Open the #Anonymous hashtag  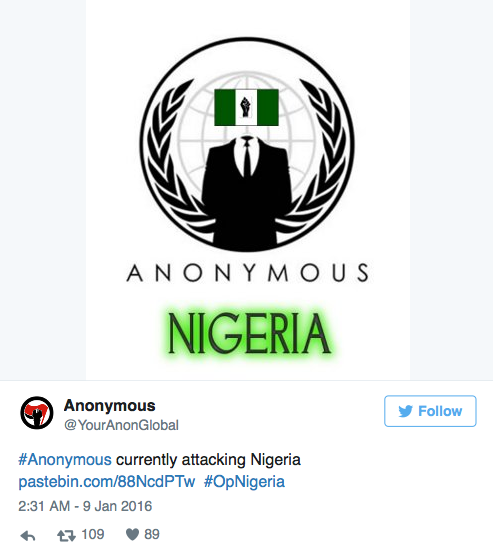tap(65, 460)
